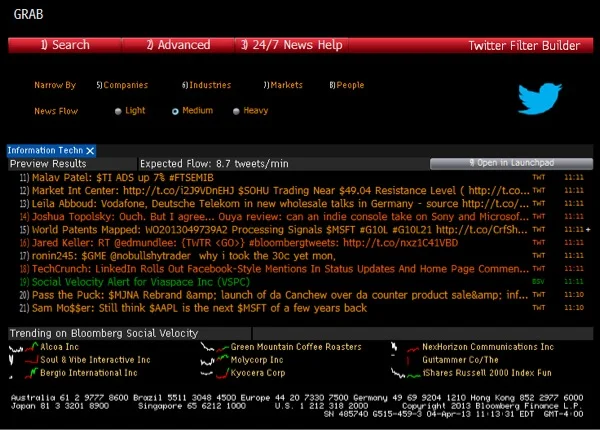Click Guitammer Co/The name
This screenshot has height=430, width=600.
coord(460,360)
